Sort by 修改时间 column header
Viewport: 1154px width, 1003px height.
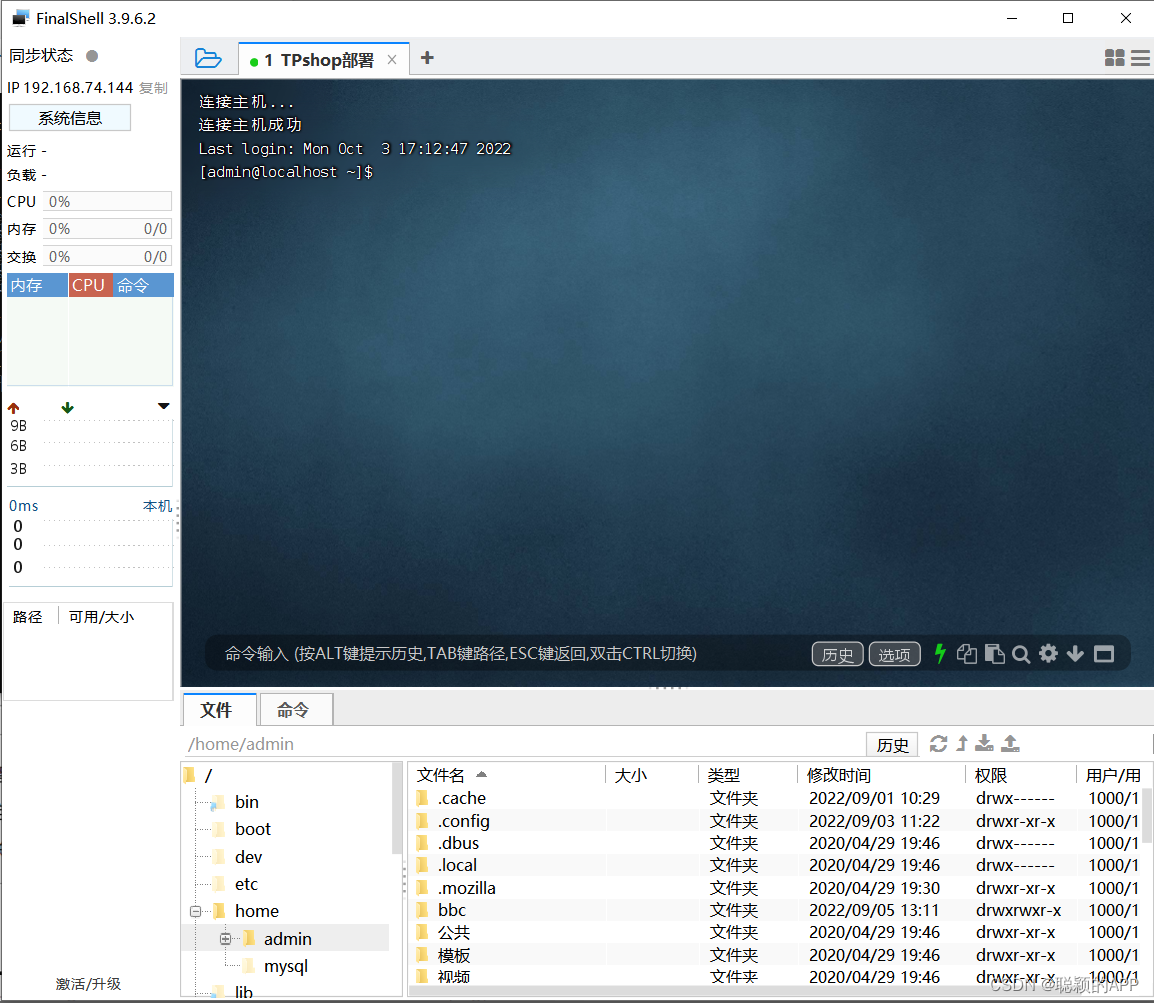[881, 775]
